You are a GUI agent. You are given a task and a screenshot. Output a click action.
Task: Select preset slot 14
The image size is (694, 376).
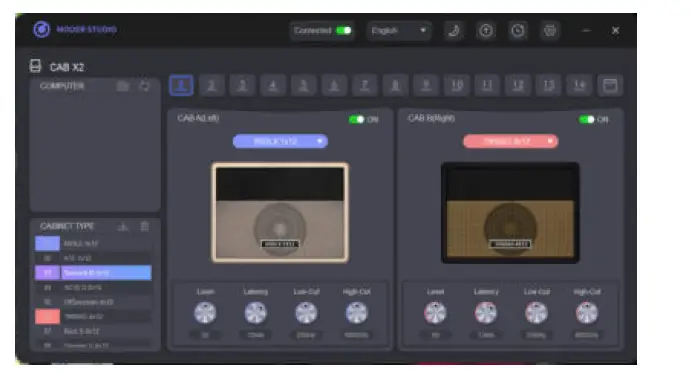[x=579, y=85]
